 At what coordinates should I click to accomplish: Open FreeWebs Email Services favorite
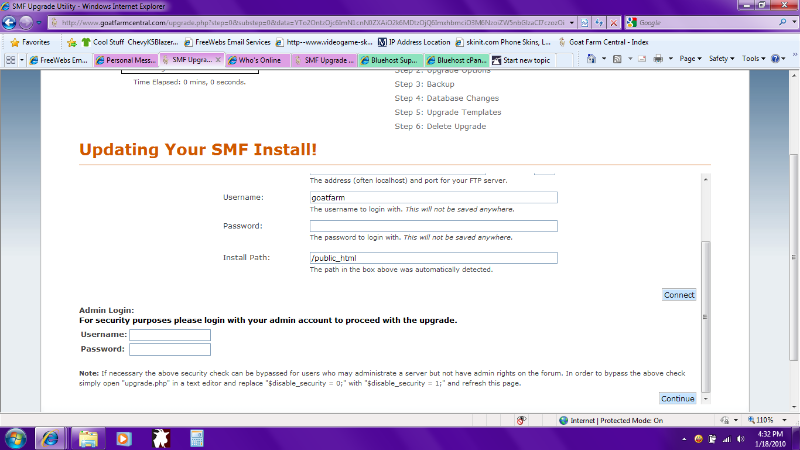click(x=228, y=42)
